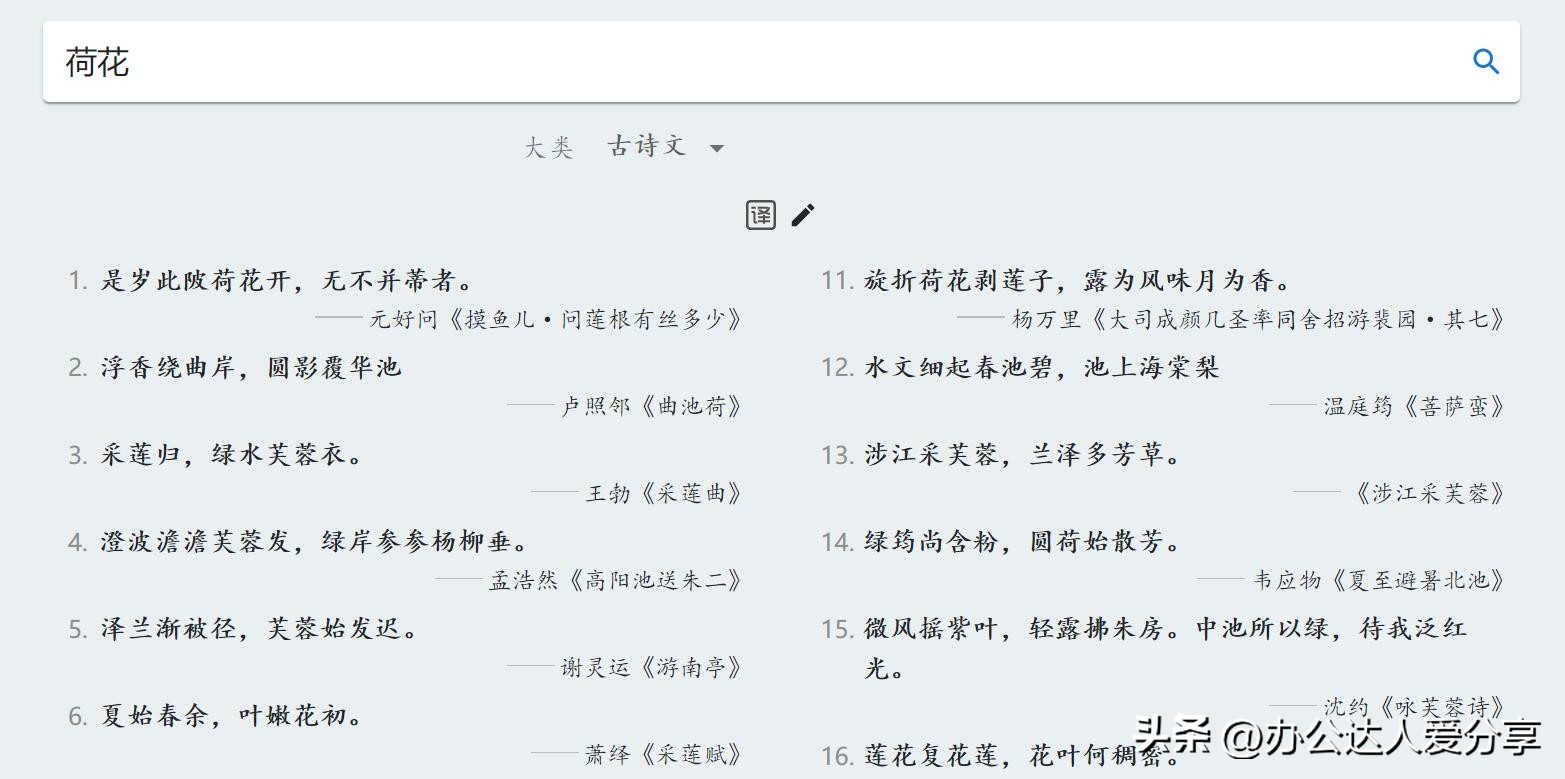Click the 大类 category label
Screen dimensions: 1565x779
coord(548,146)
